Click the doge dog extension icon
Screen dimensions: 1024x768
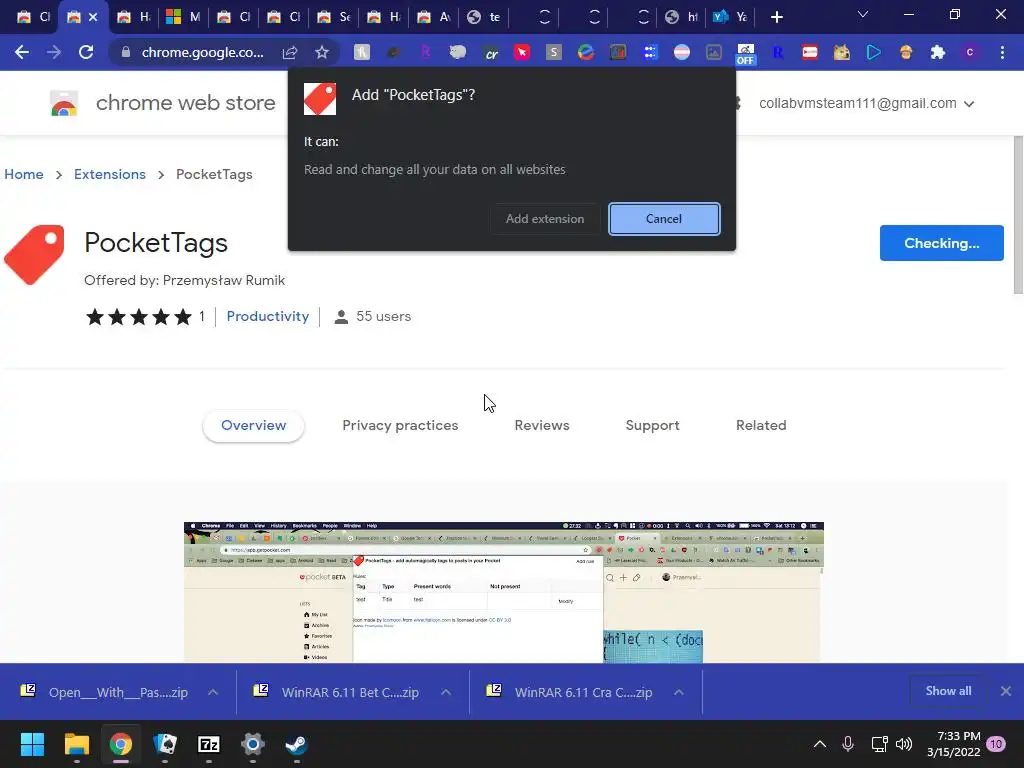coord(841,52)
